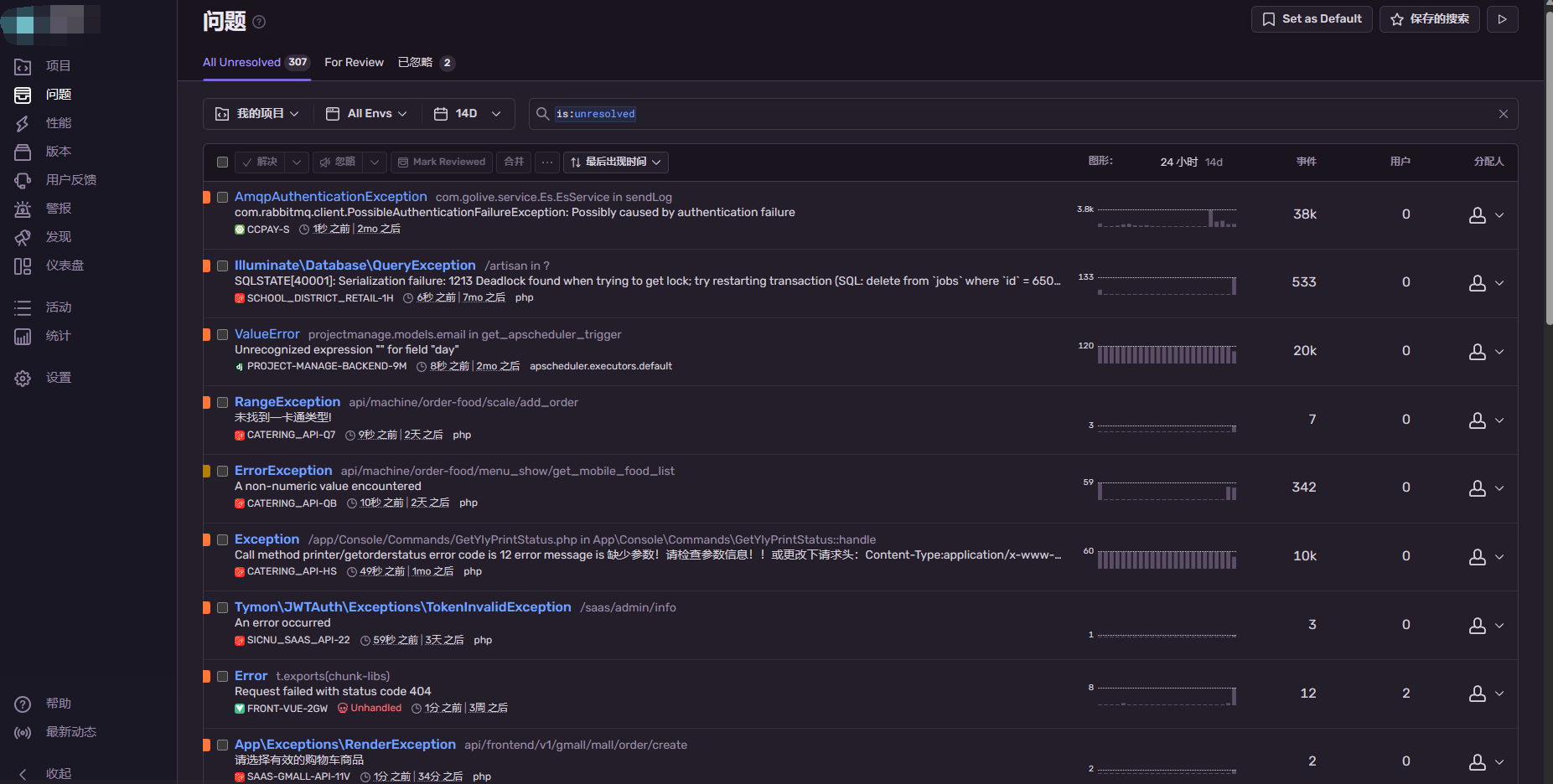Select 问题 in the sidebar menu
The image size is (1553, 784).
point(58,95)
